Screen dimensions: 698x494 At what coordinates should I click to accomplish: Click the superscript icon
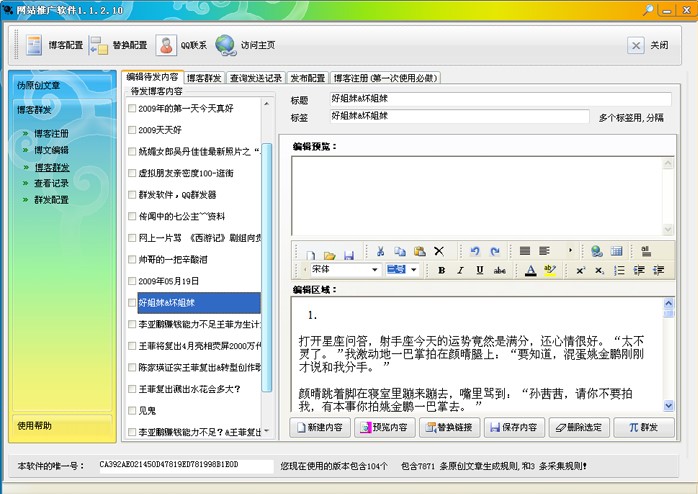580,270
